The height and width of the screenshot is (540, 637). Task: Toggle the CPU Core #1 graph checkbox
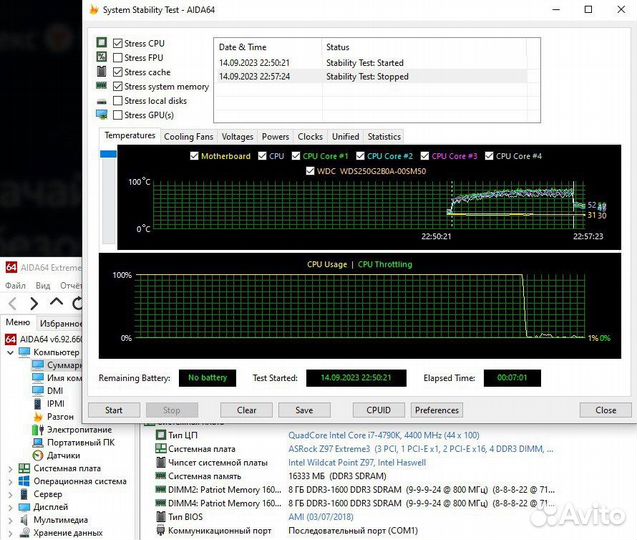pos(296,156)
